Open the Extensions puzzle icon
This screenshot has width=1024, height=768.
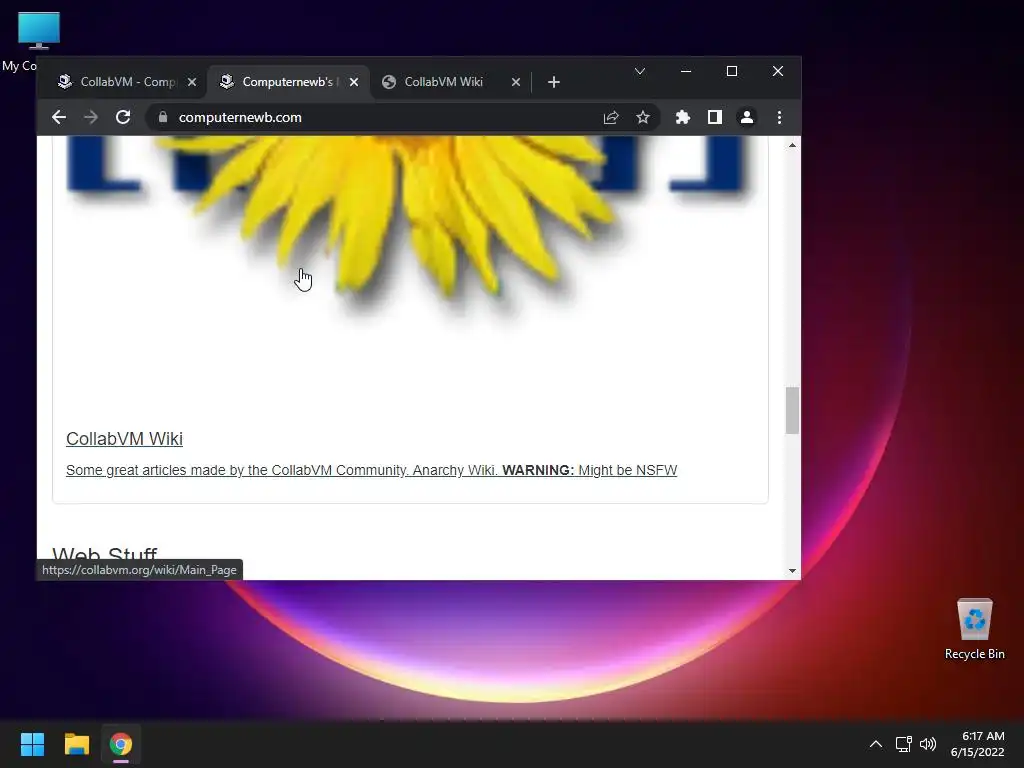click(x=682, y=118)
